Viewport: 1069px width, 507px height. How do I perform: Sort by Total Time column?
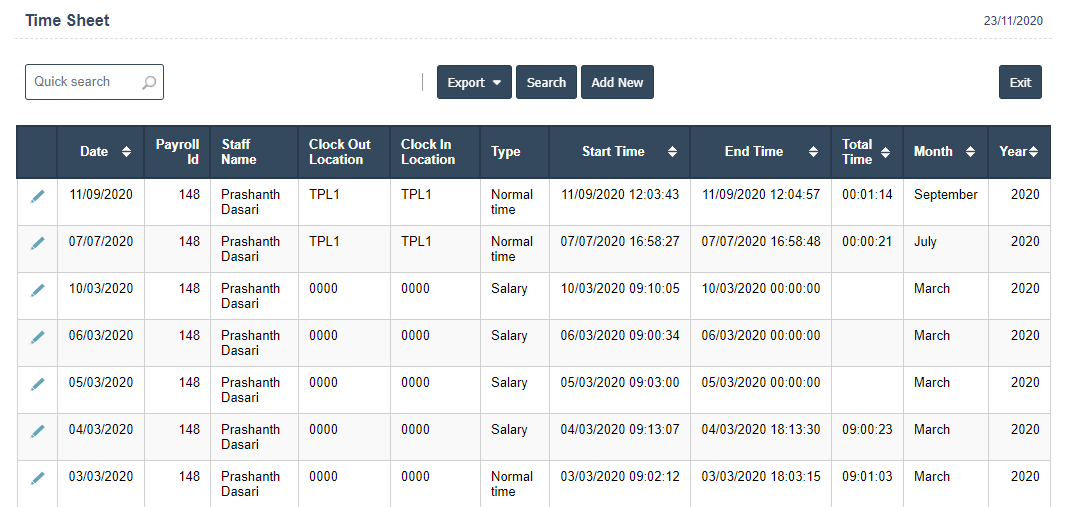885,152
